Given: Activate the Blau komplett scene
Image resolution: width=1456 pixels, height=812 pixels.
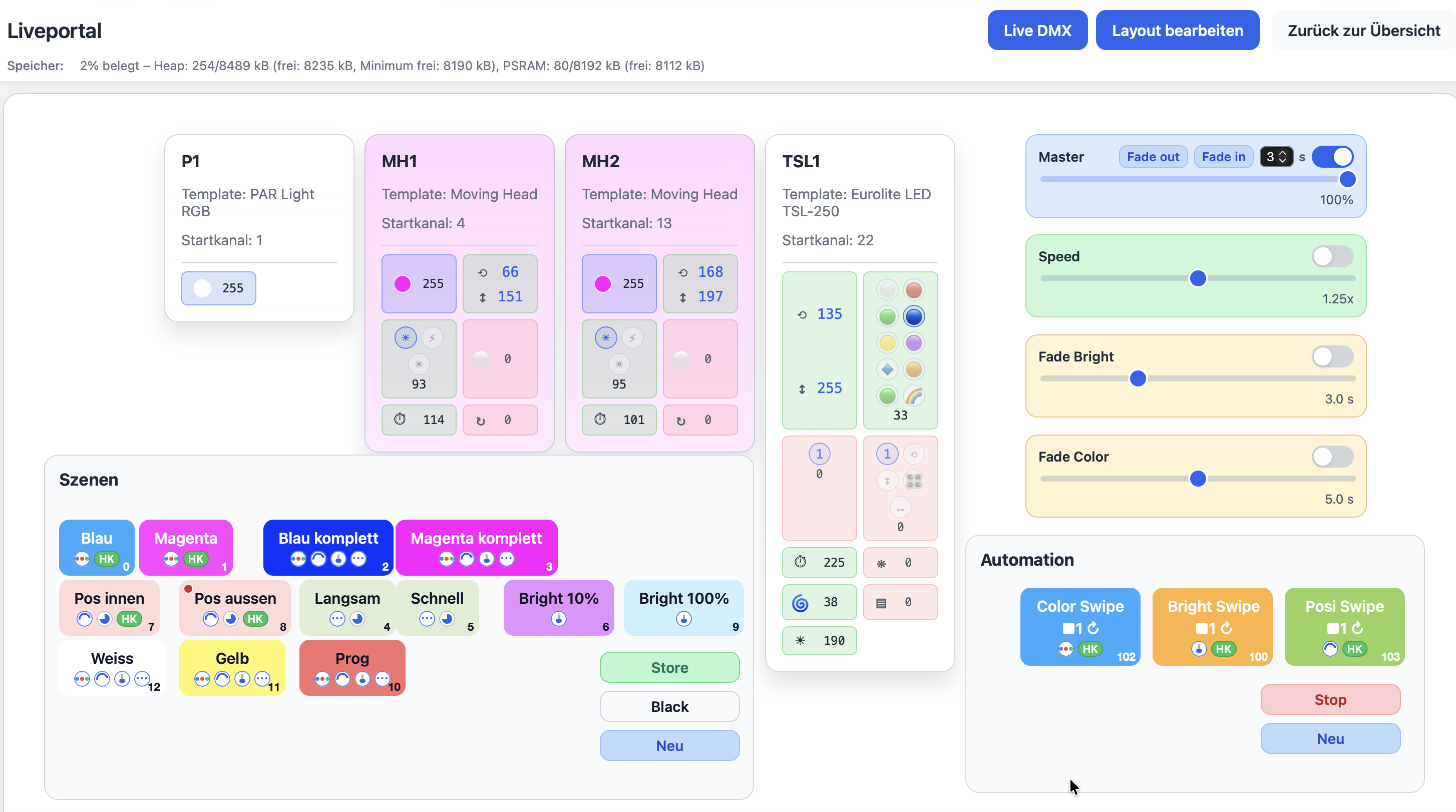Looking at the screenshot, I should click(x=328, y=547).
